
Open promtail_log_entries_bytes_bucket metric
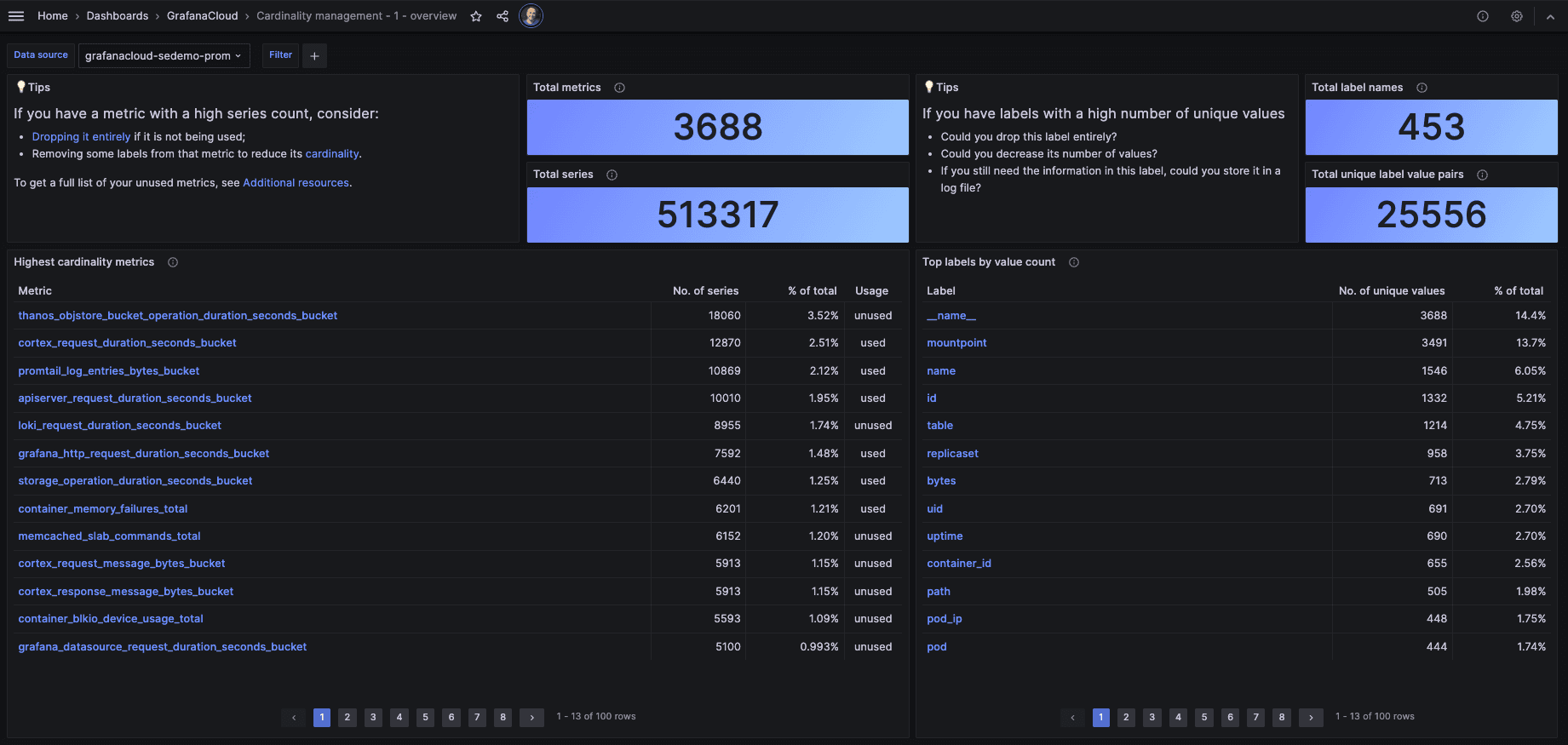point(108,371)
